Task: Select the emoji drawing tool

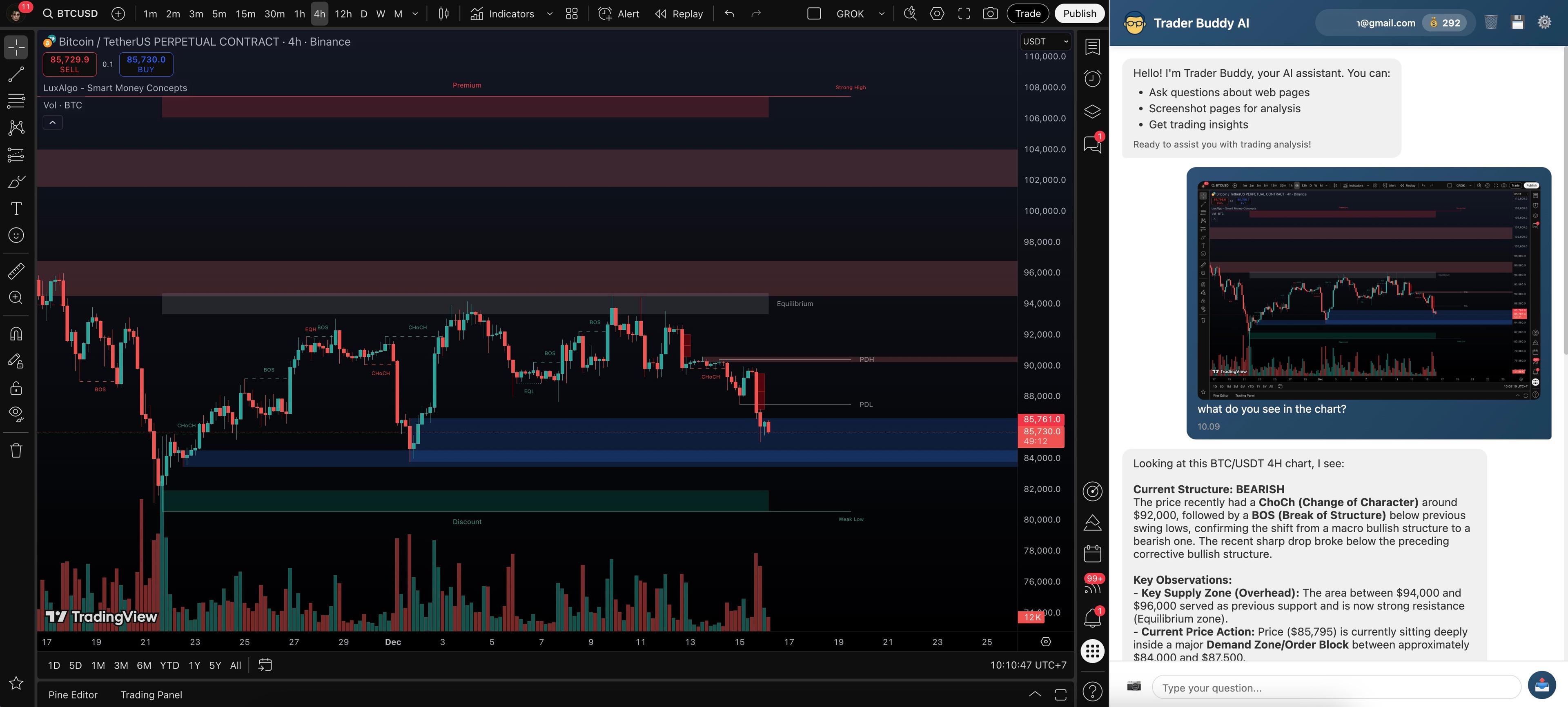Action: click(16, 235)
